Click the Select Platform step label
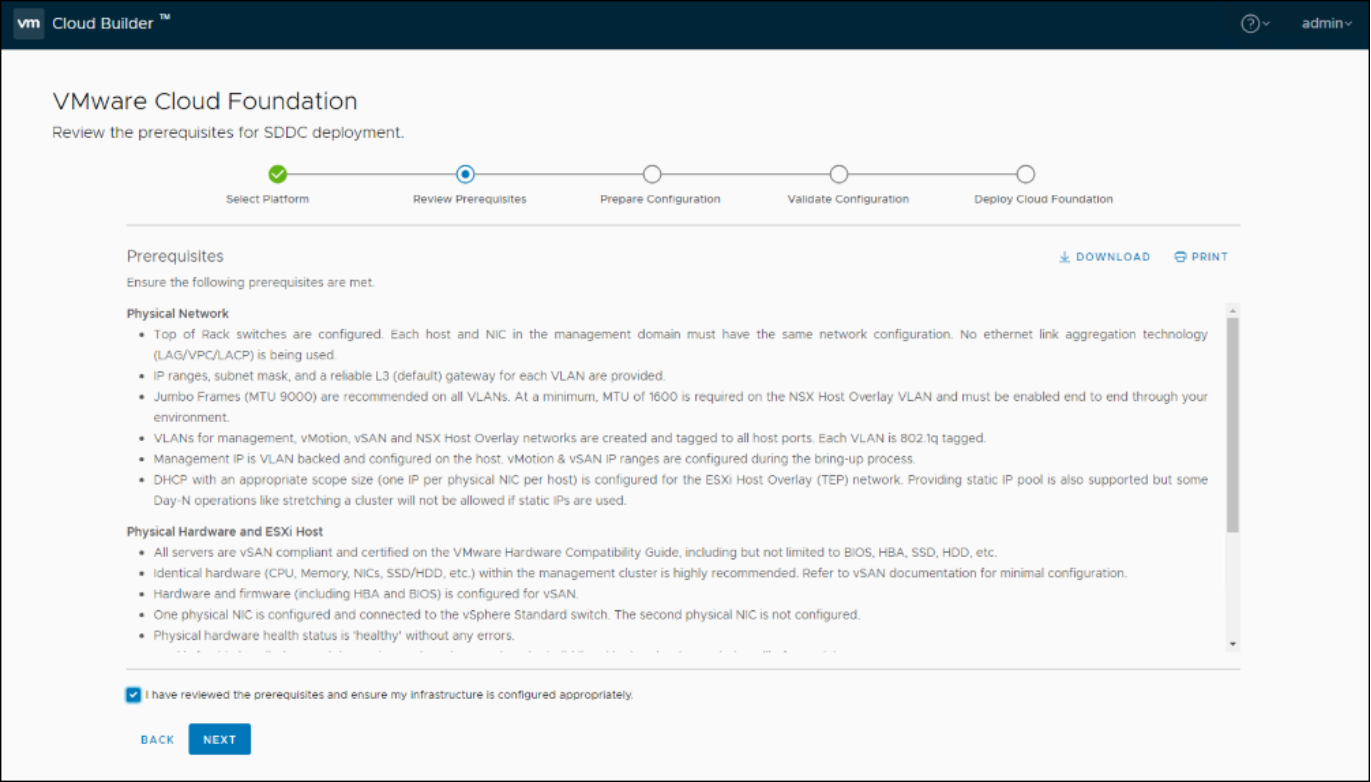Screen dimensions: 1371x782 click(x=267, y=199)
